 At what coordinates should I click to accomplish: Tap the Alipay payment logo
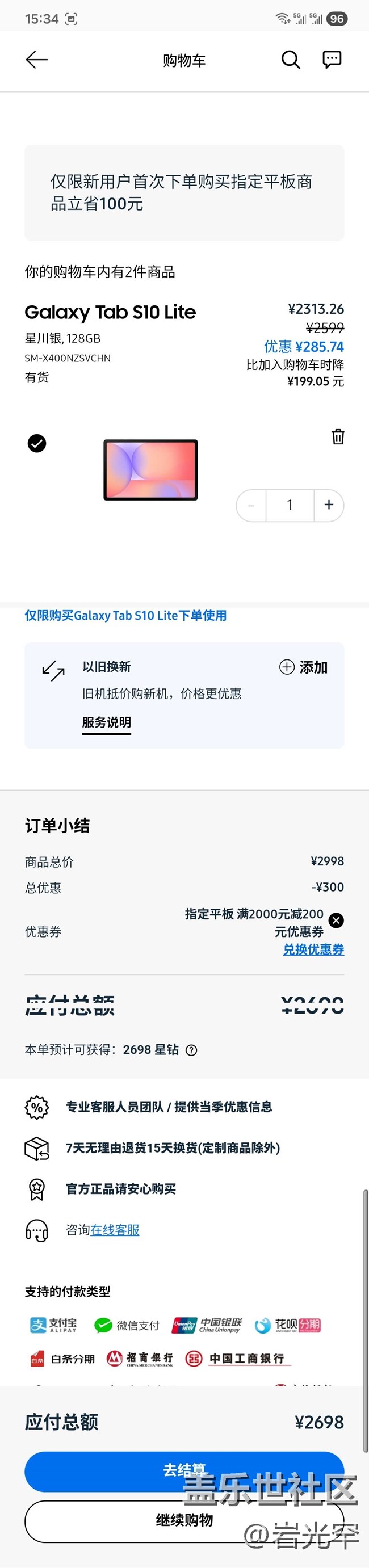click(53, 1325)
